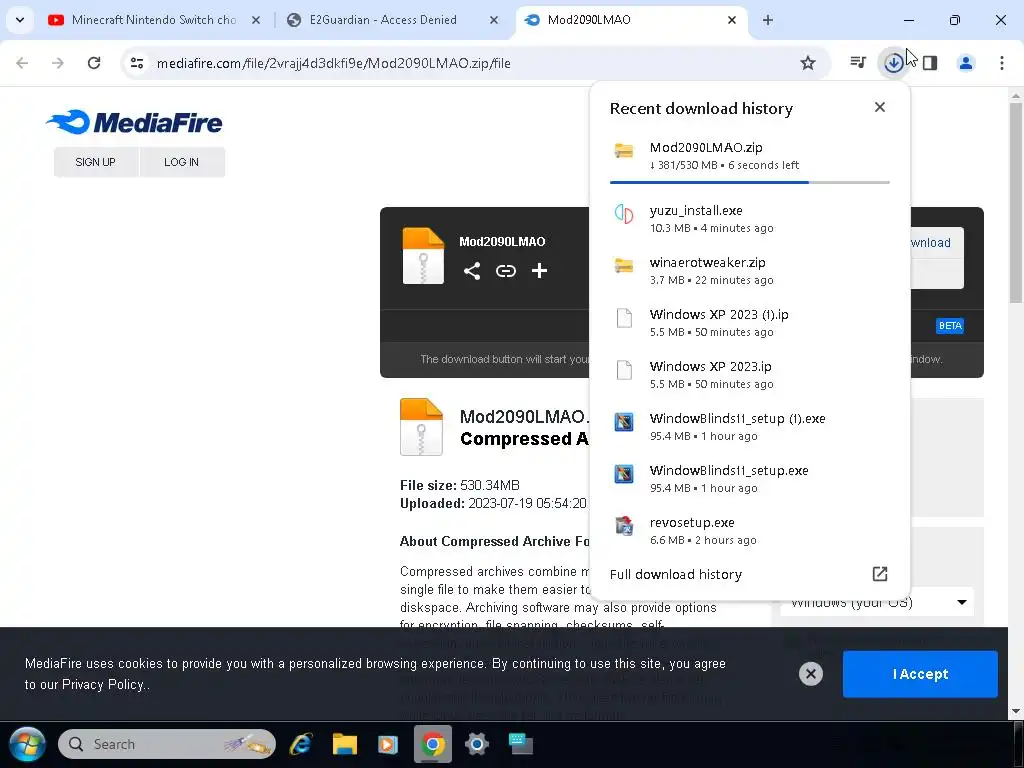This screenshot has height=768, width=1024.
Task: Open a new tab with plus button
Action: point(768,20)
